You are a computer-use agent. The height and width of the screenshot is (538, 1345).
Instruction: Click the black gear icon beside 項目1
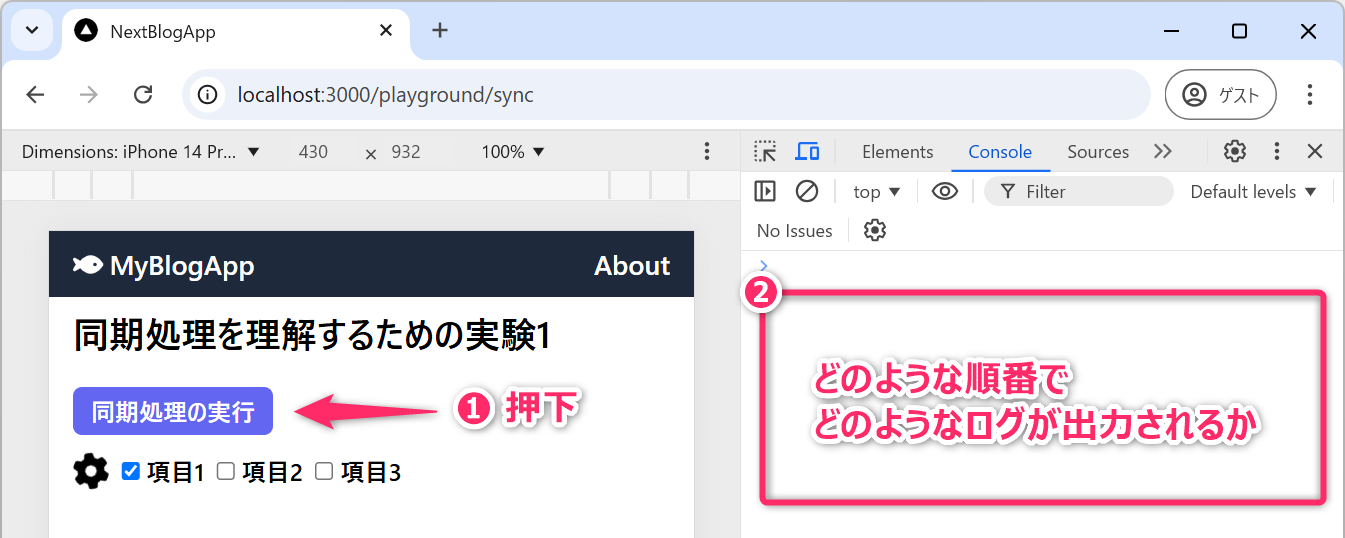(x=91, y=472)
